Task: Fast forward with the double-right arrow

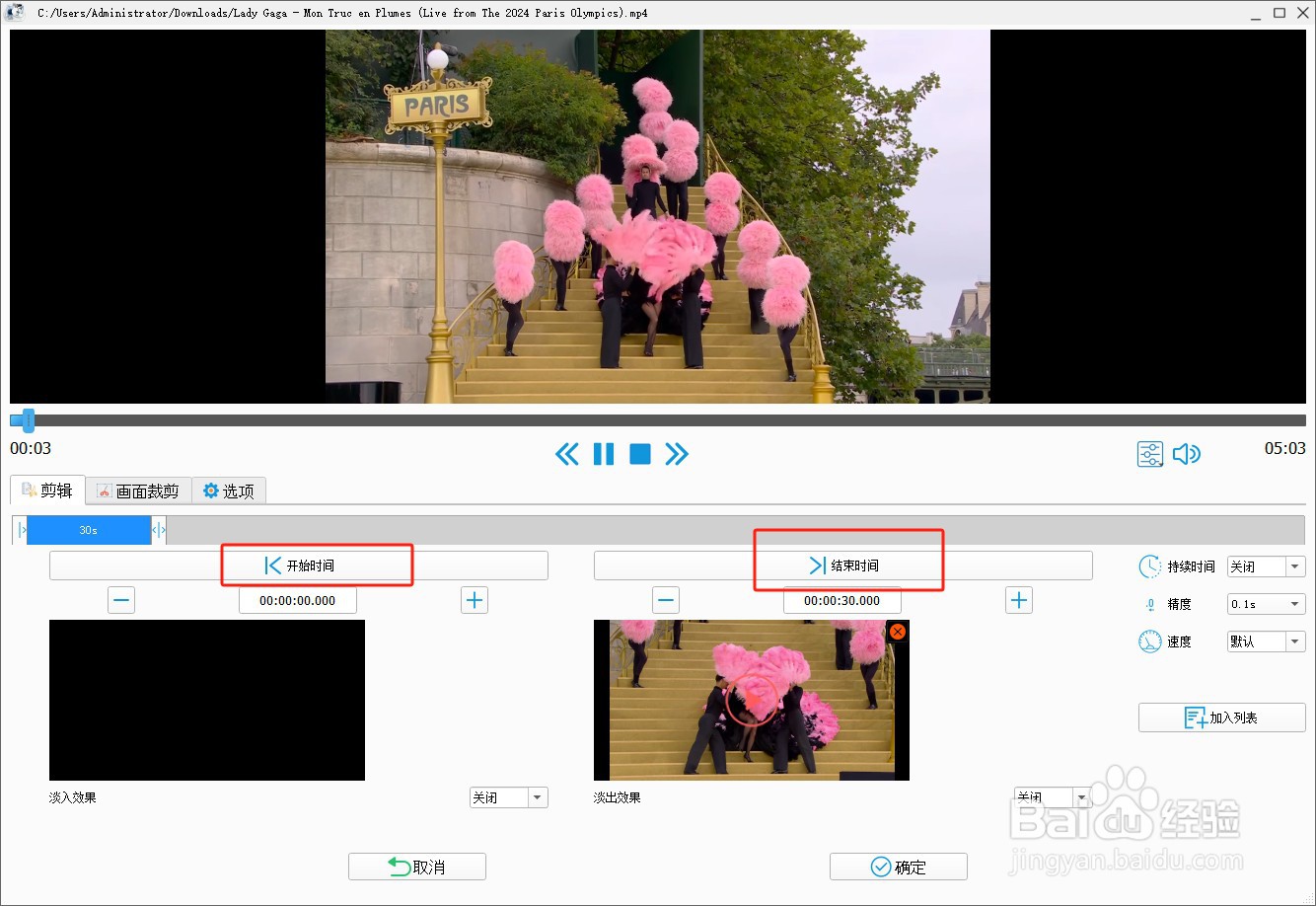Action: coord(677,454)
